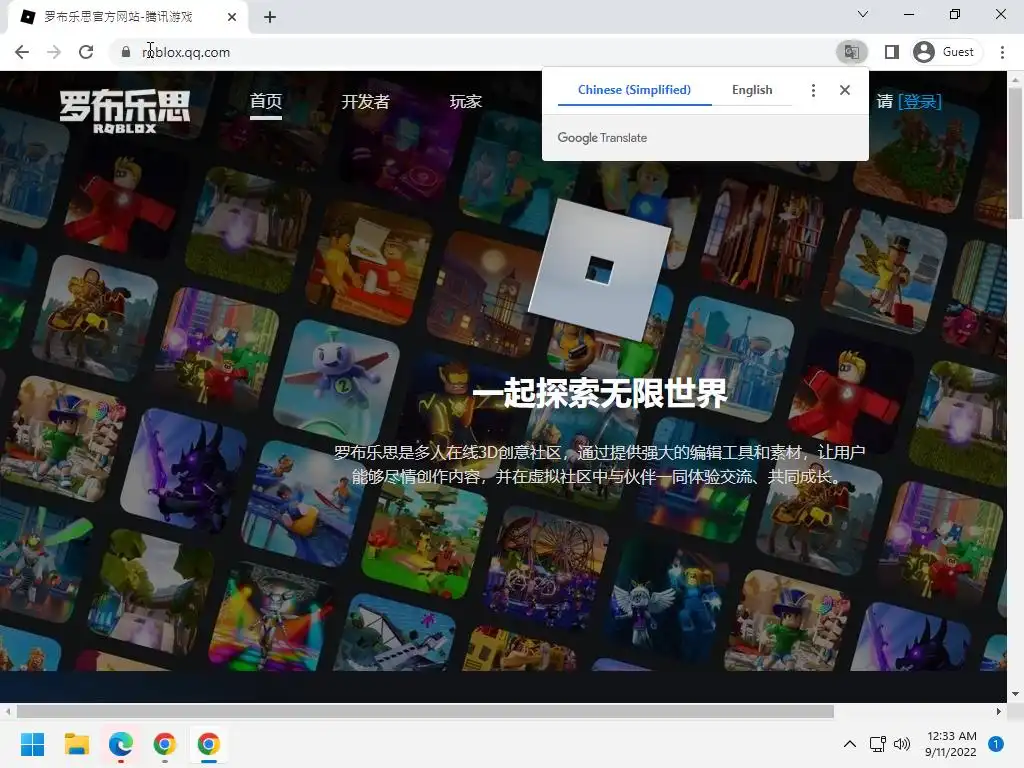Viewport: 1024px width, 768px height.
Task: Click the purple dragon game thumbnail
Action: pyautogui.click(x=184, y=472)
